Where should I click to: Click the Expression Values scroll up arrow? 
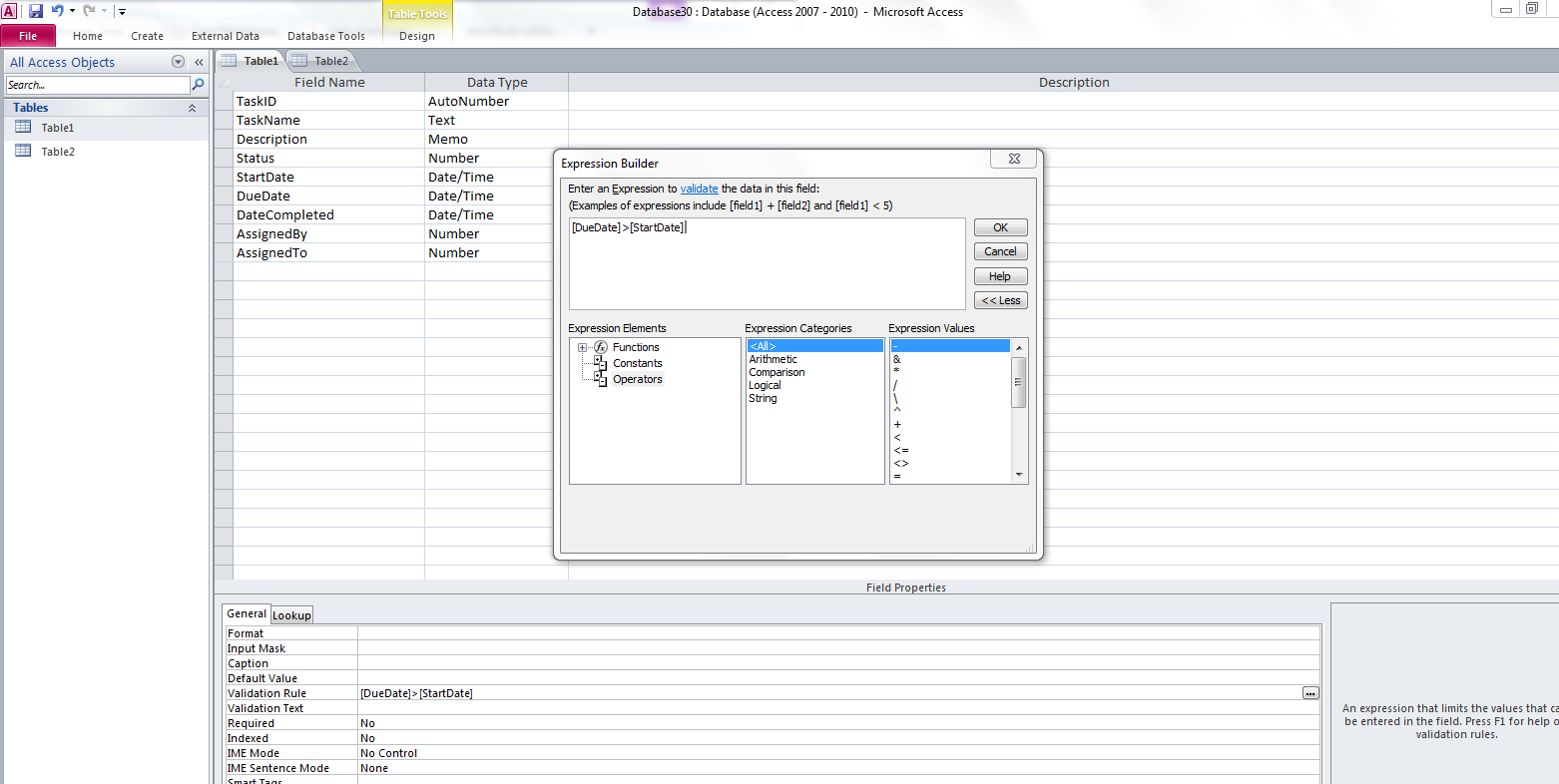pos(1019,347)
